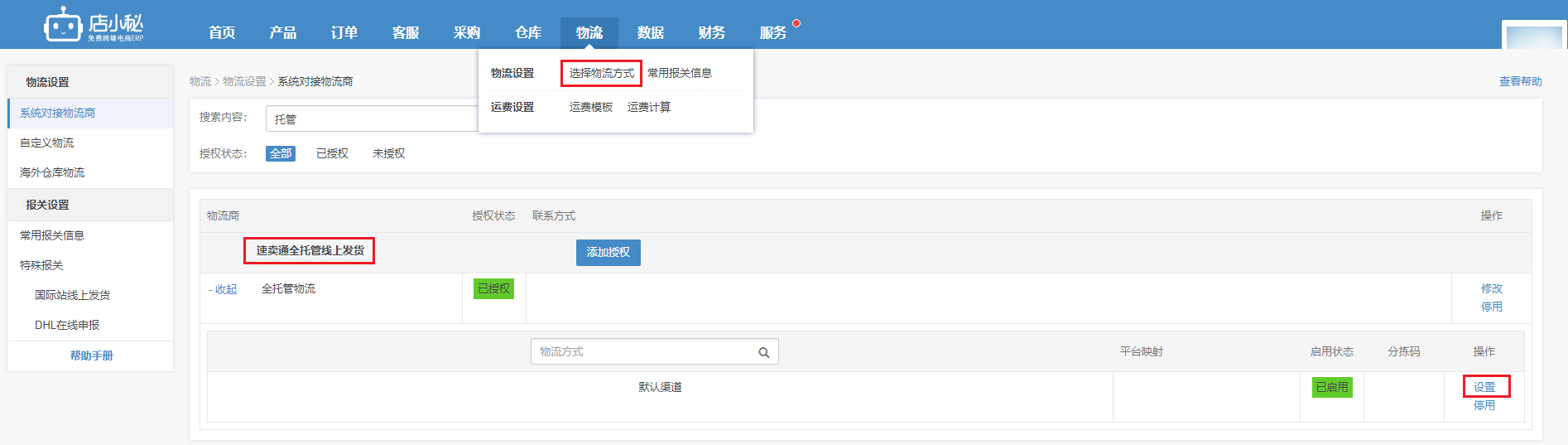Click the 添加授权 button

[x=608, y=252]
